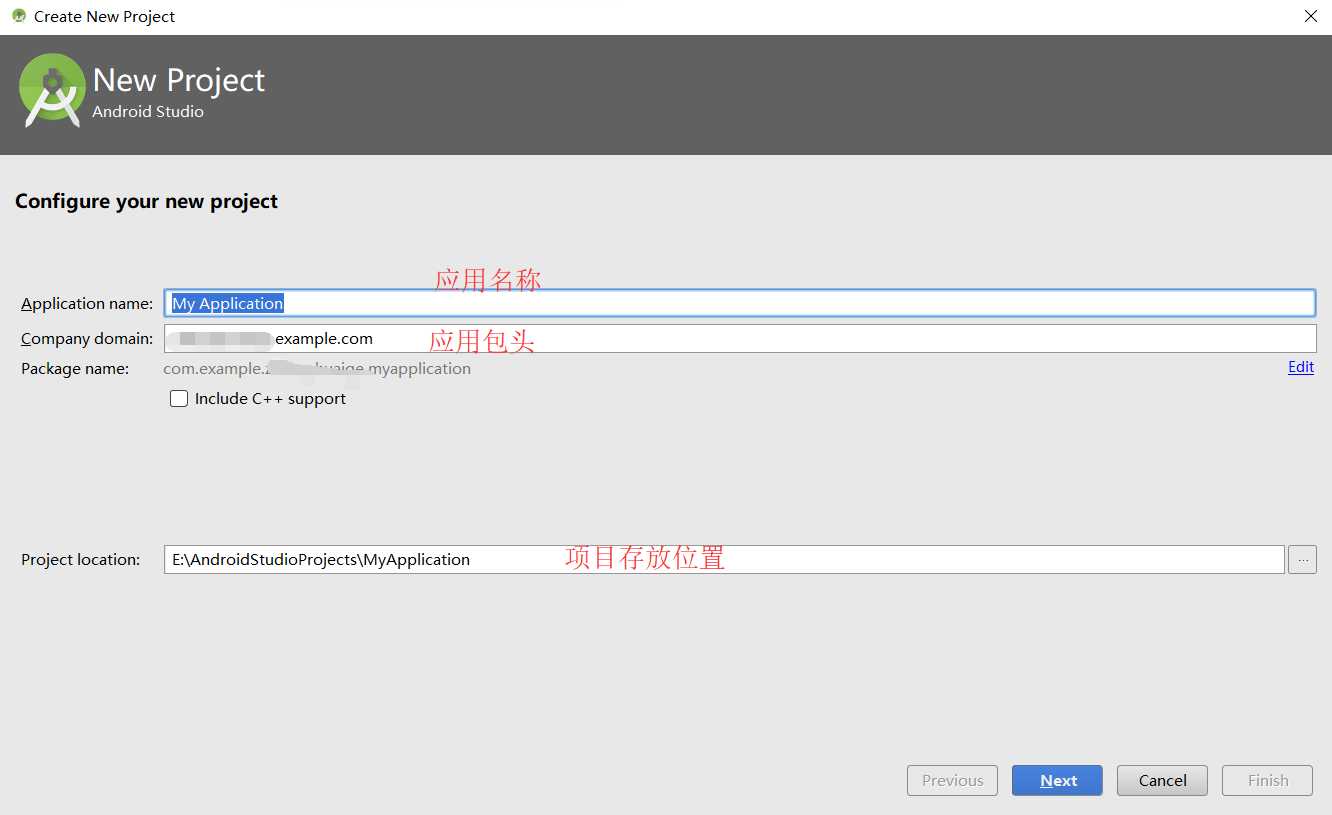Click the disabled Finish button

1268,780
